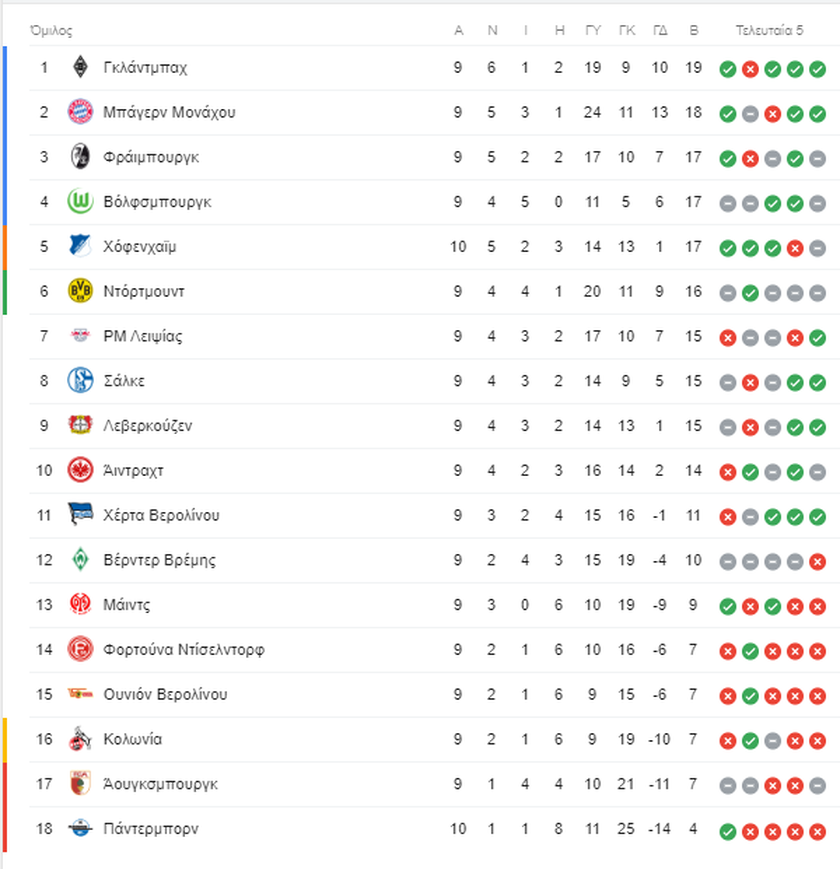Click the Τελευταία 5 column header

click(770, 30)
